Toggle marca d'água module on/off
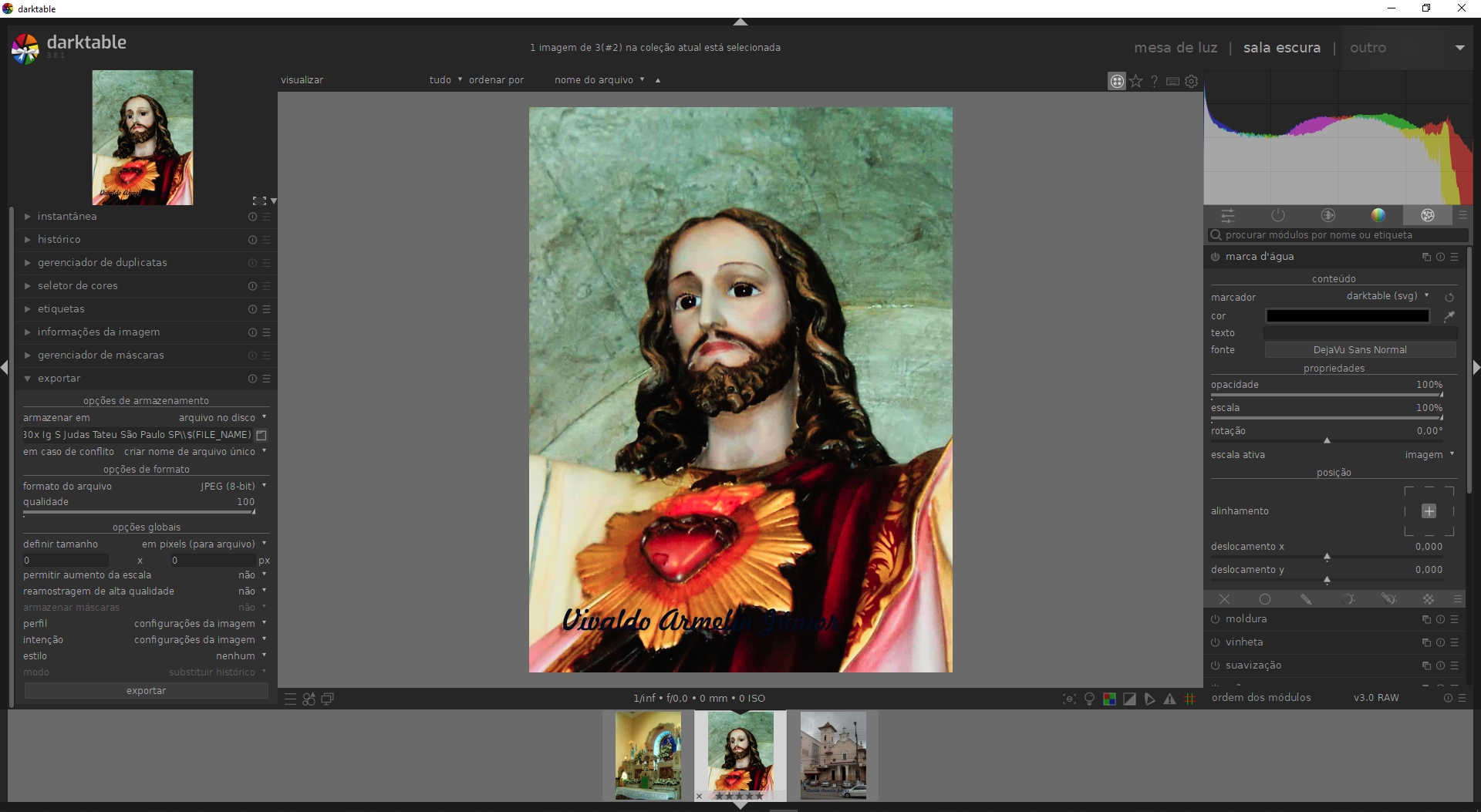 pyautogui.click(x=1216, y=257)
